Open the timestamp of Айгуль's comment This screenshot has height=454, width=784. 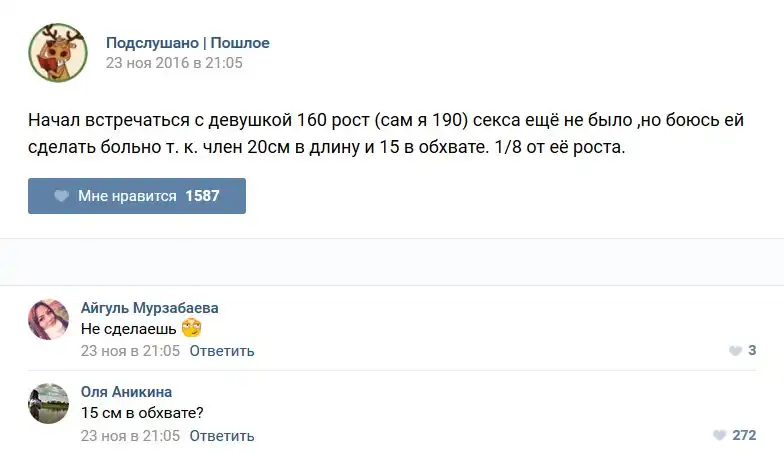coord(130,351)
